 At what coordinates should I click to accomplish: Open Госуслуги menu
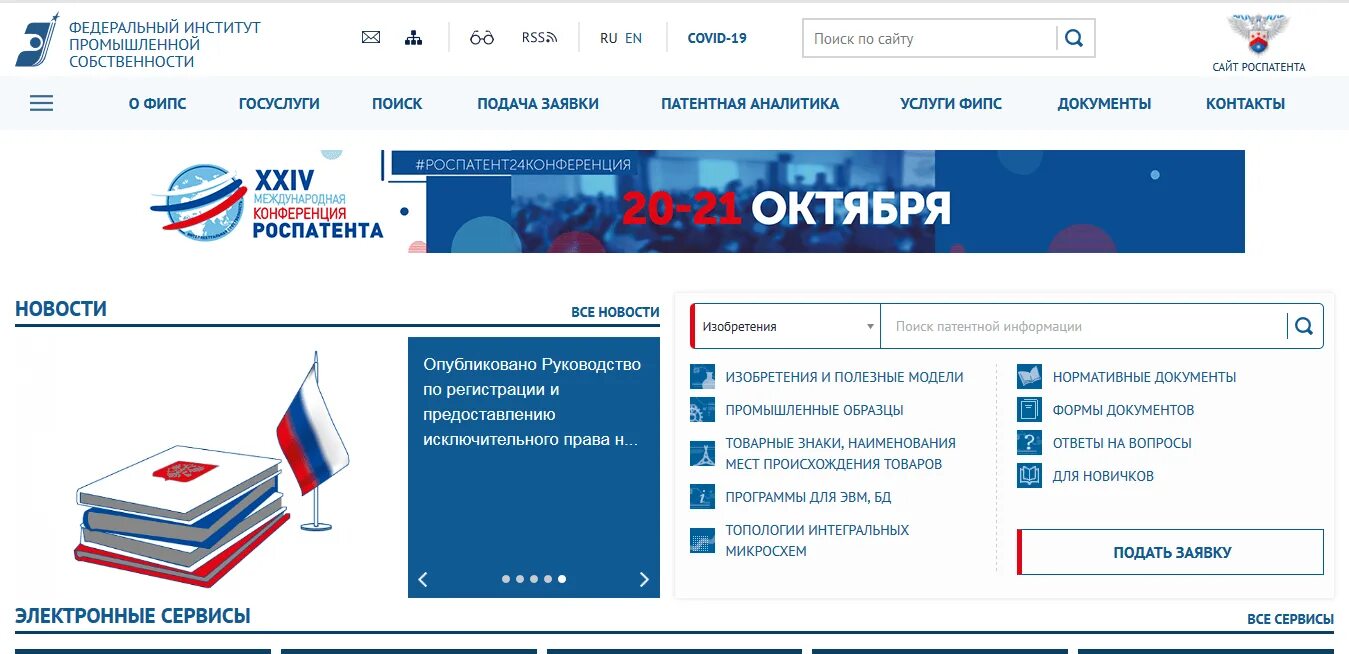(279, 103)
